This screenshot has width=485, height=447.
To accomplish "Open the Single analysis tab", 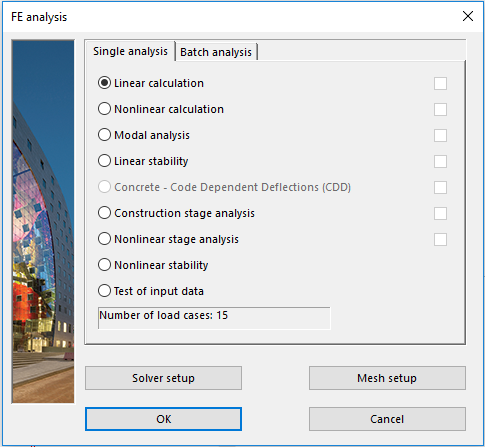I will pyautogui.click(x=130, y=51).
